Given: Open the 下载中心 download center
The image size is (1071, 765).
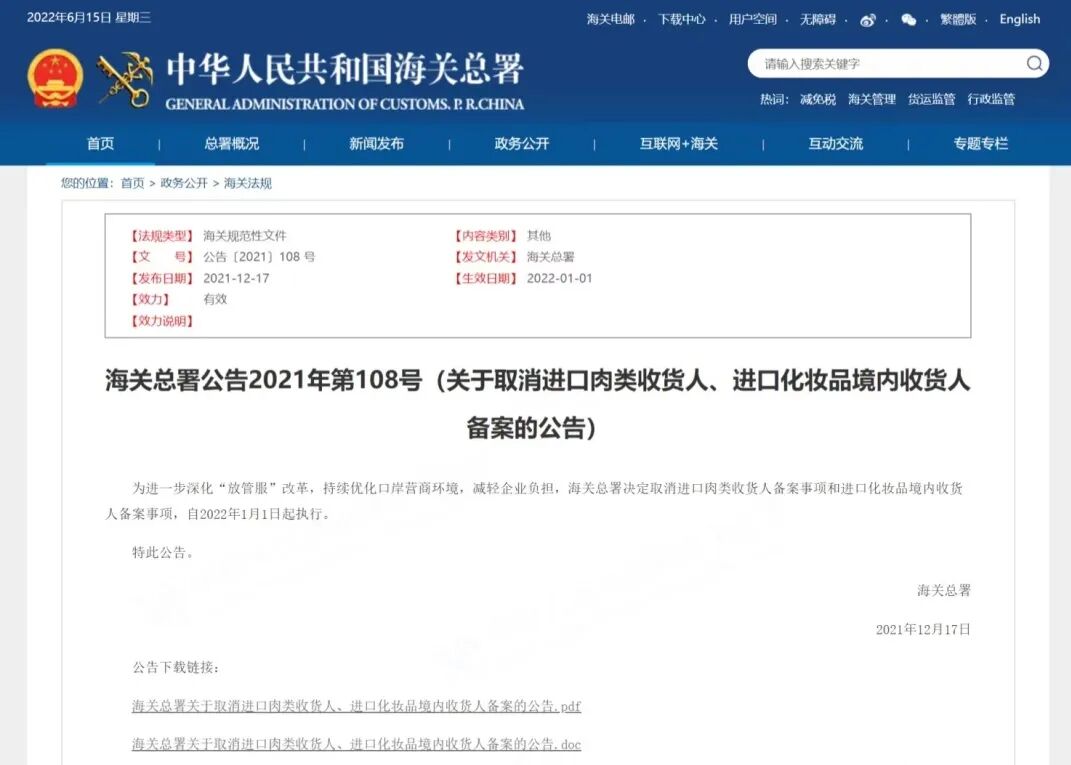Looking at the screenshot, I should 684,20.
